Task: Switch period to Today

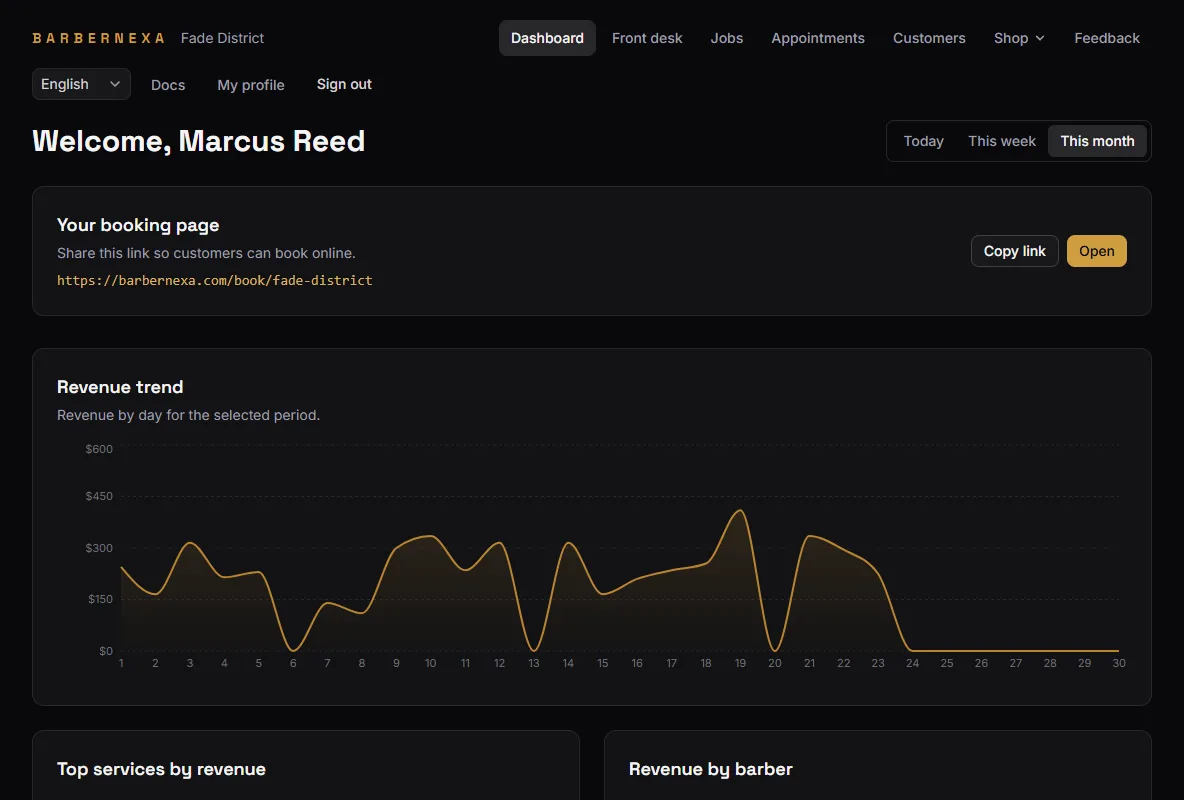Action: pos(923,141)
